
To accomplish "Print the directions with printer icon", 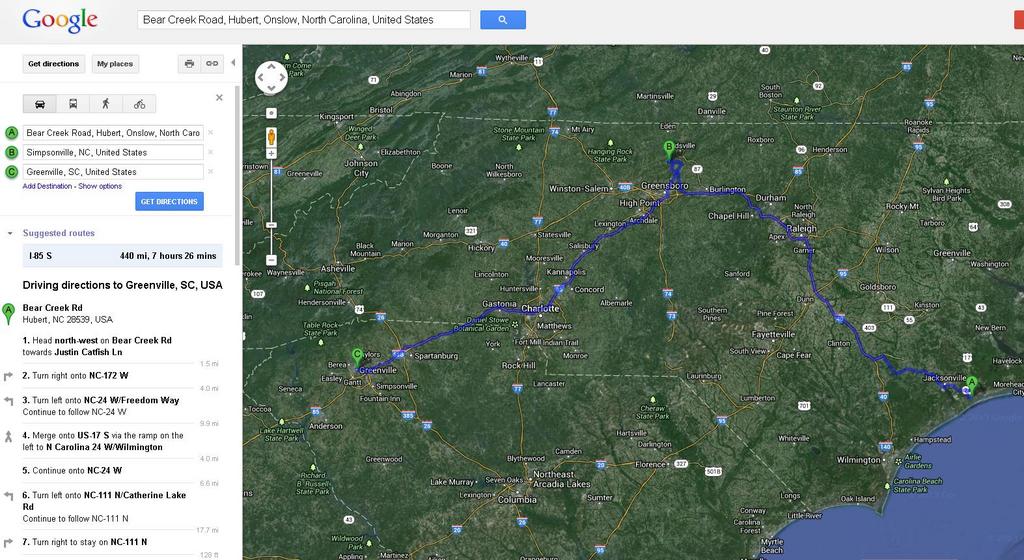I will [189, 64].
